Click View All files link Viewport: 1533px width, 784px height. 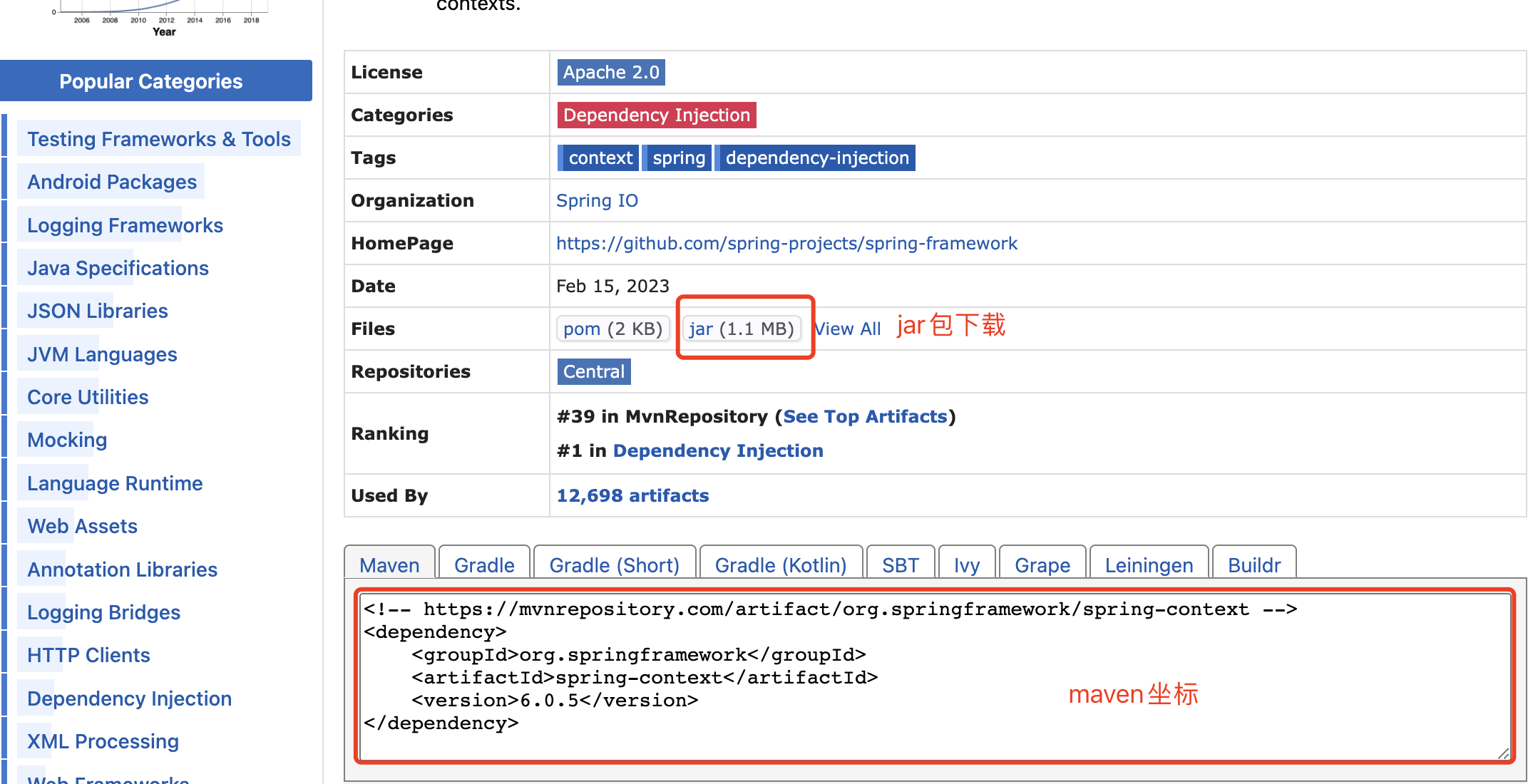coord(848,329)
